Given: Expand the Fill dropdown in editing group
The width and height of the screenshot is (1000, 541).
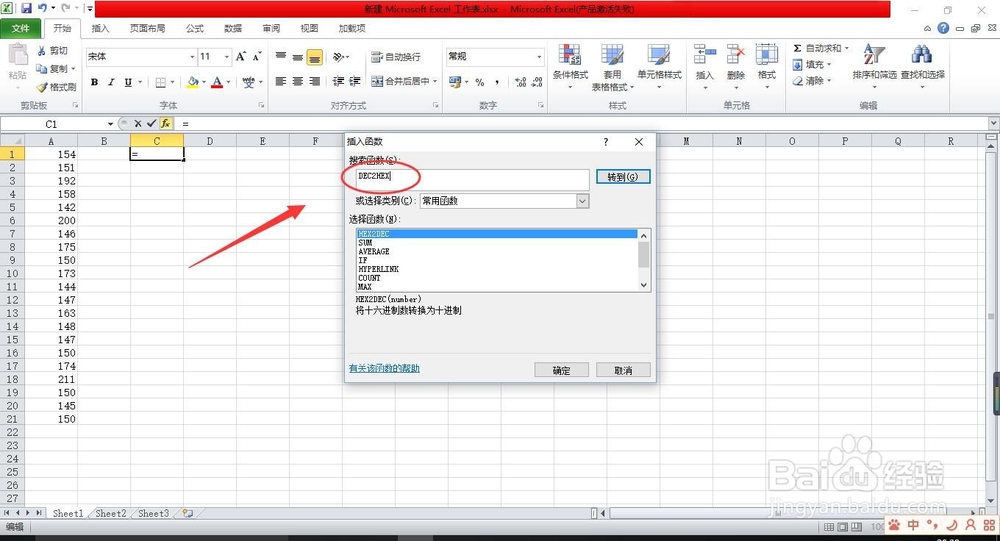Looking at the screenshot, I should tap(828, 64).
